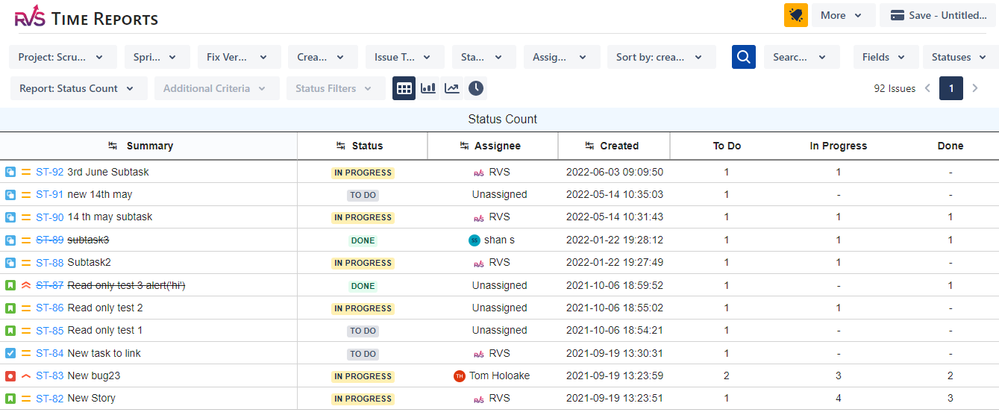The image size is (999, 410).
Task: Click IN PROGRESS status badge for ST-88
Action: 363,263
